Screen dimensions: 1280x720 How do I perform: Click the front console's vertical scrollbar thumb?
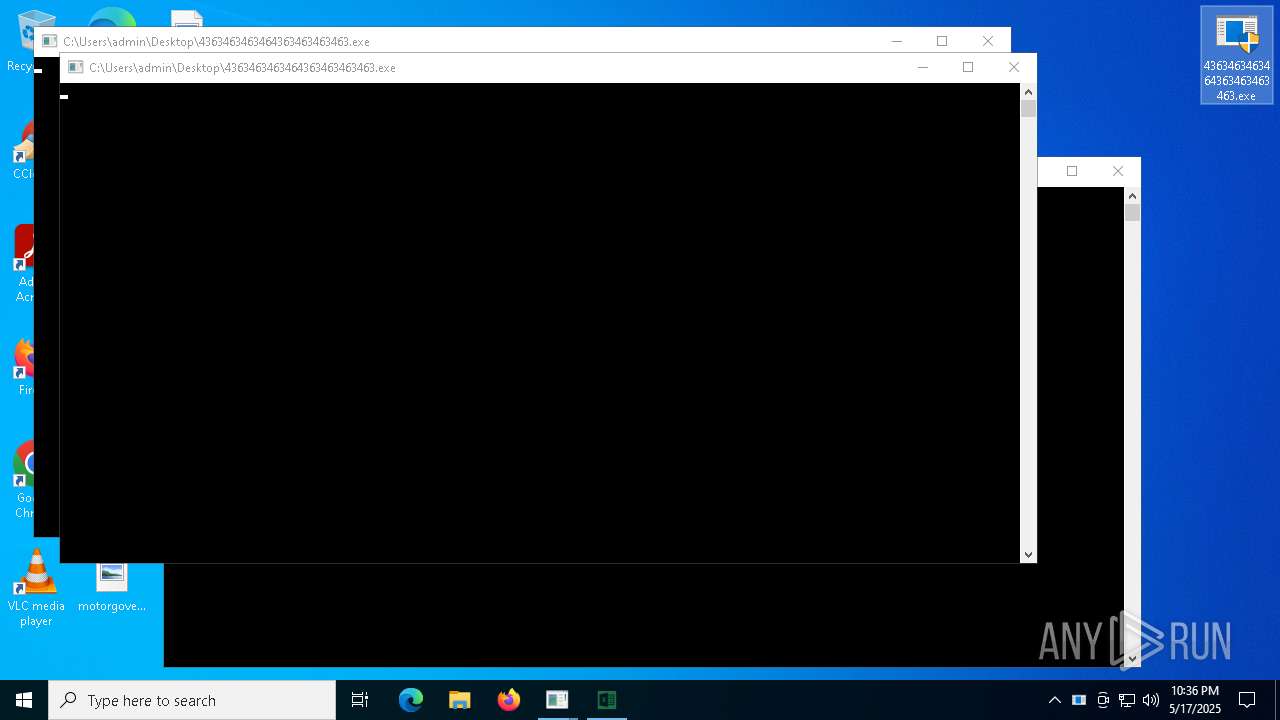click(1028, 109)
